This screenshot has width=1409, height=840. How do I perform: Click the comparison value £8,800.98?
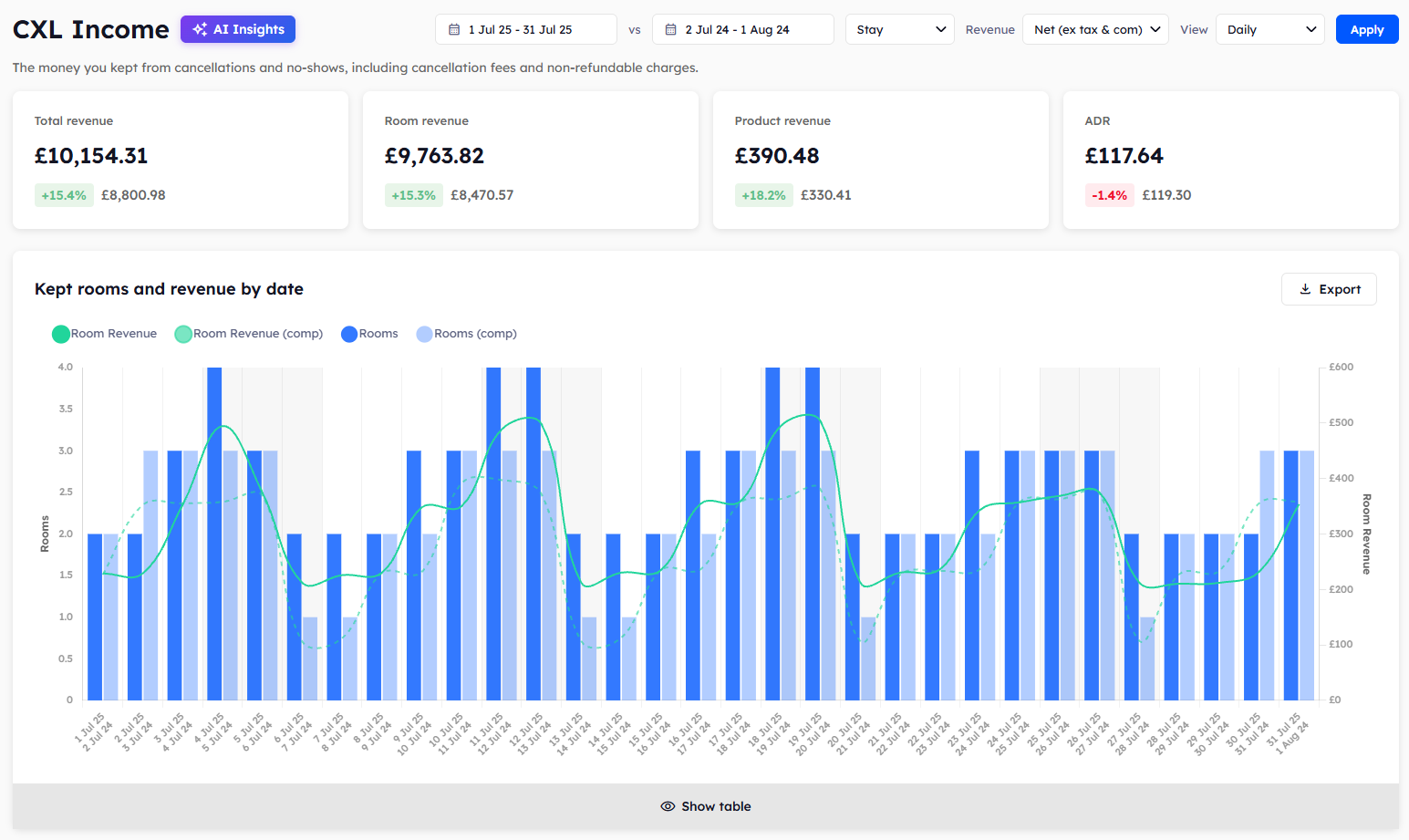[133, 195]
